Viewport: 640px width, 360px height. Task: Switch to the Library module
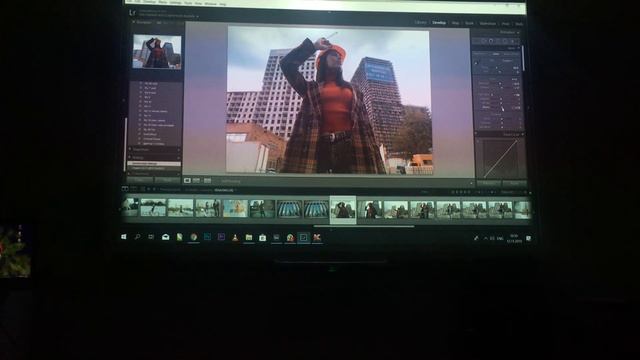point(420,23)
